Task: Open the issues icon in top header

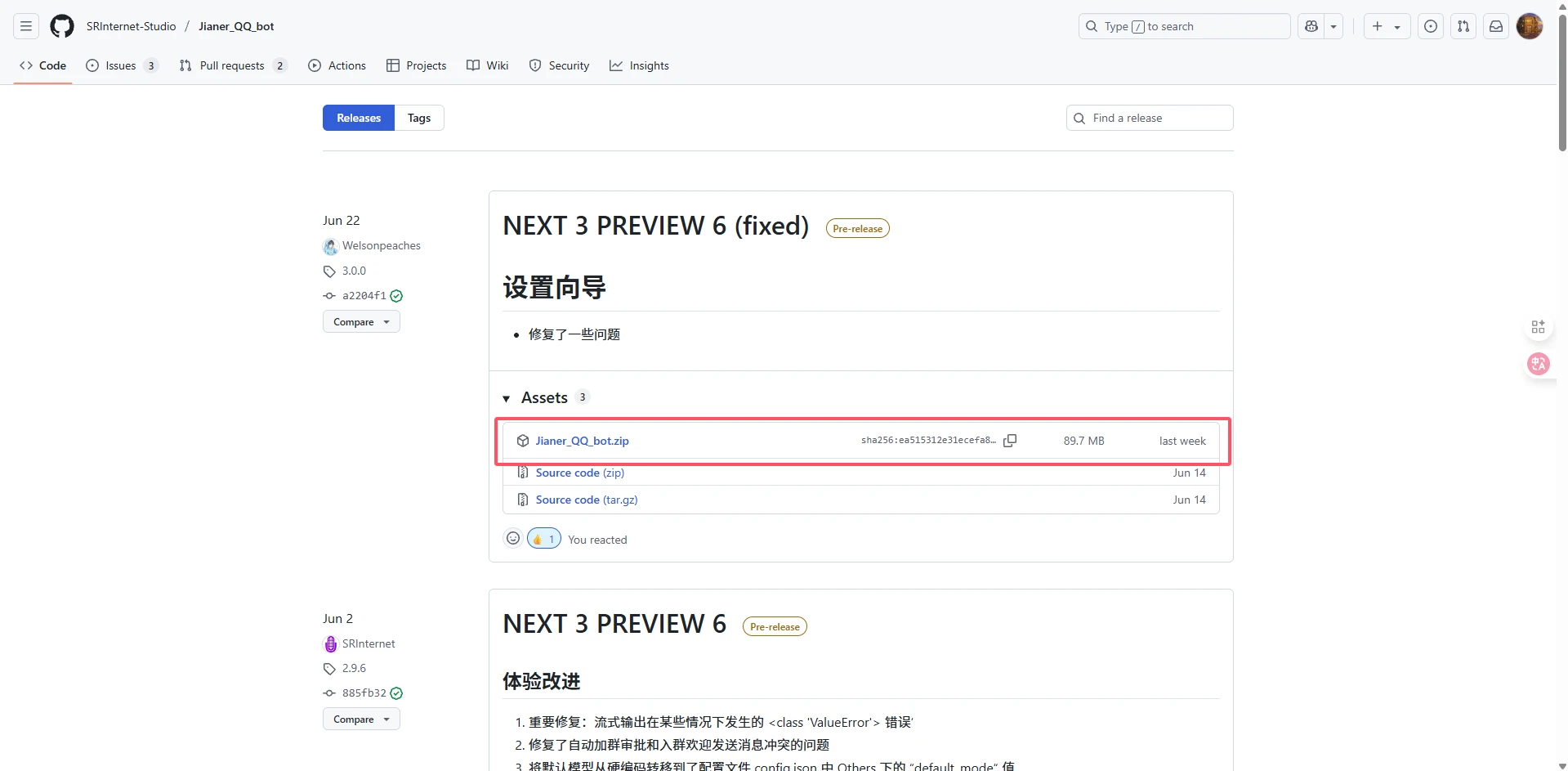Action: (x=1431, y=26)
